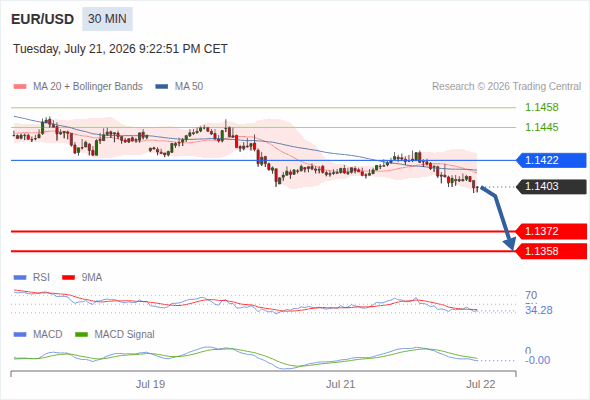Toggle the MA 50 legend entry
Image resolution: width=590 pixels, height=400 pixels.
(x=179, y=87)
